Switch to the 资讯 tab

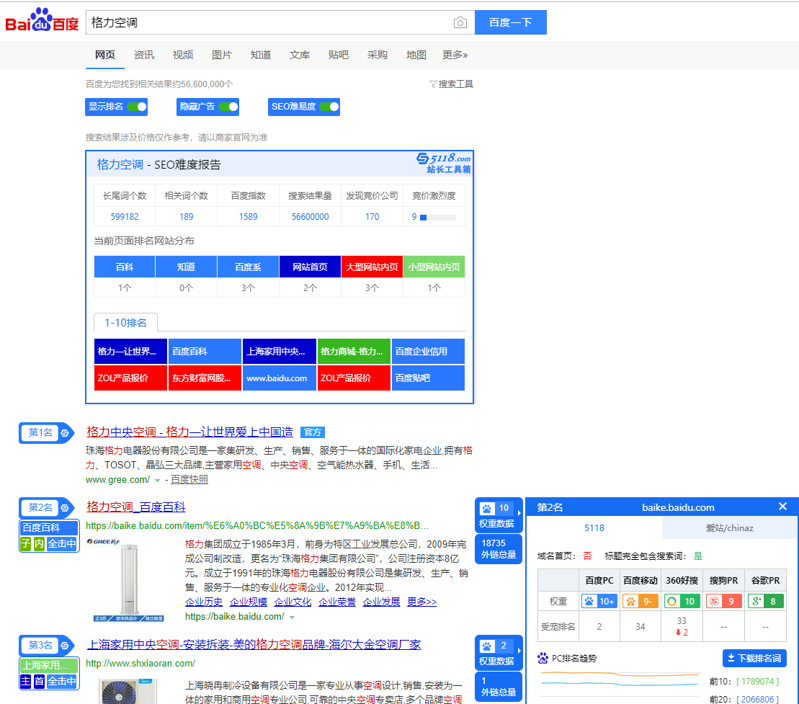pos(144,55)
